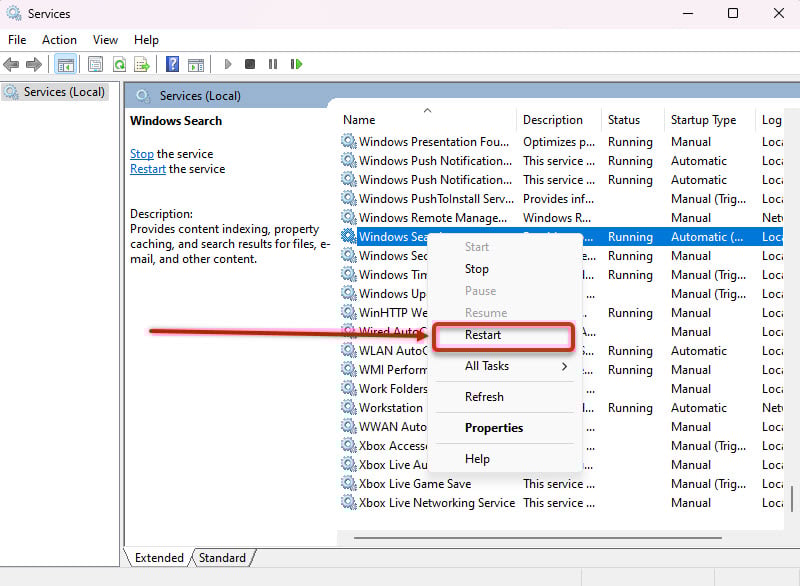Click the green Refresh toolbar icon

pos(119,64)
